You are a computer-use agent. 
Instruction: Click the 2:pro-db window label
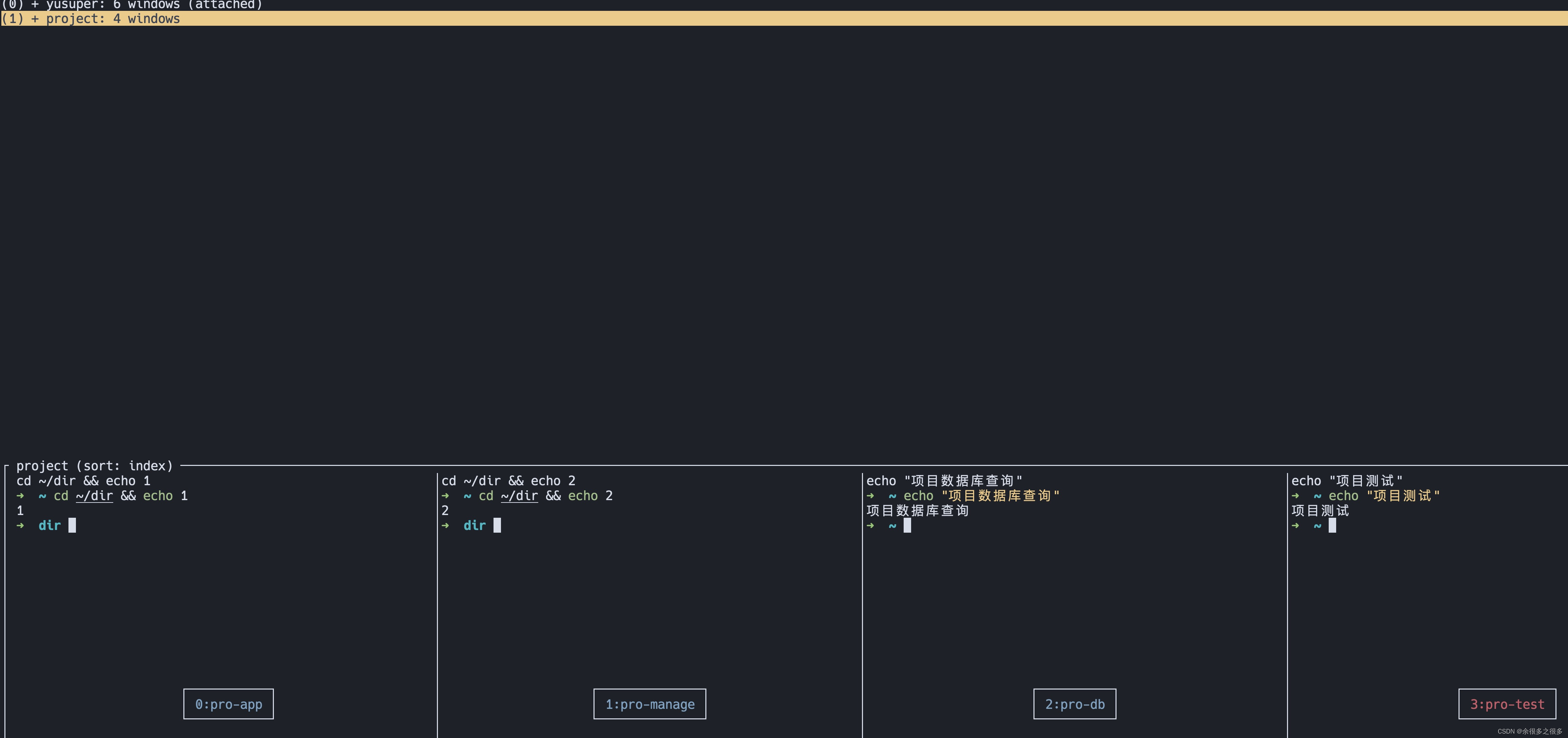(1074, 704)
